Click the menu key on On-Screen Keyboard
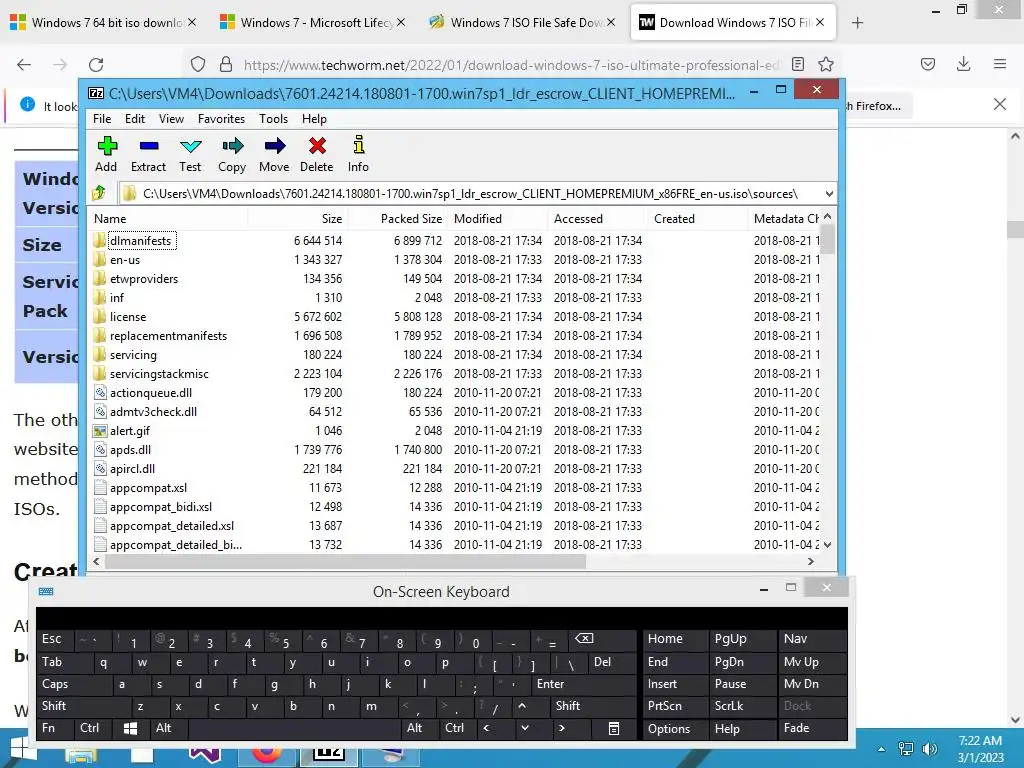The width and height of the screenshot is (1024, 768). tap(613, 729)
